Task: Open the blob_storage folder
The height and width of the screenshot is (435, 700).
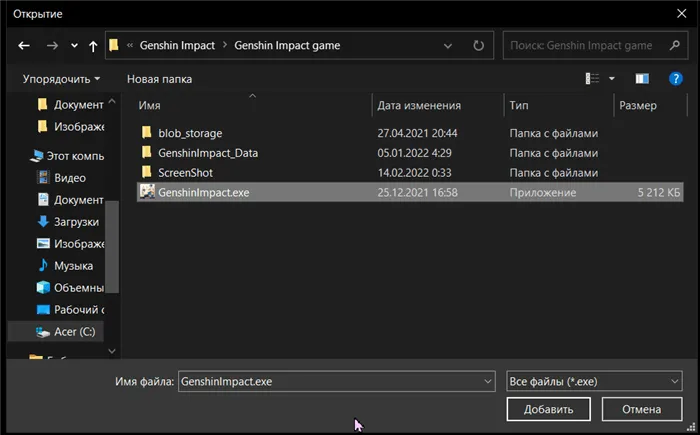Action: point(190,132)
